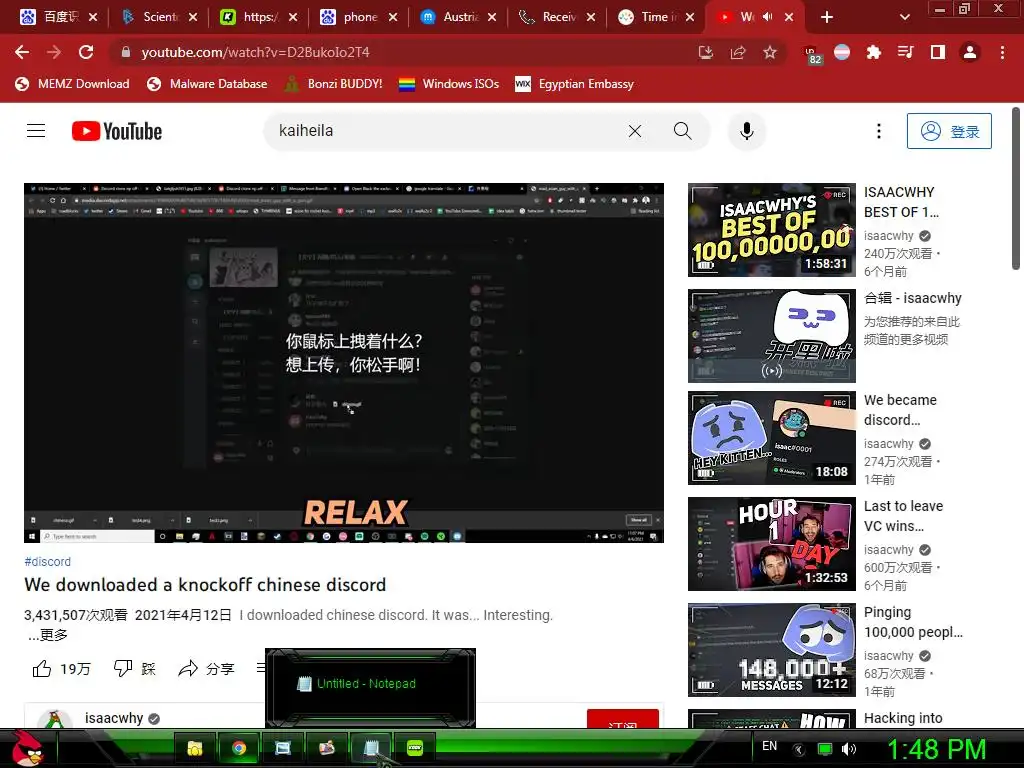1024x768 pixels.
Task: Click the volume tray icon
Action: 849,749
